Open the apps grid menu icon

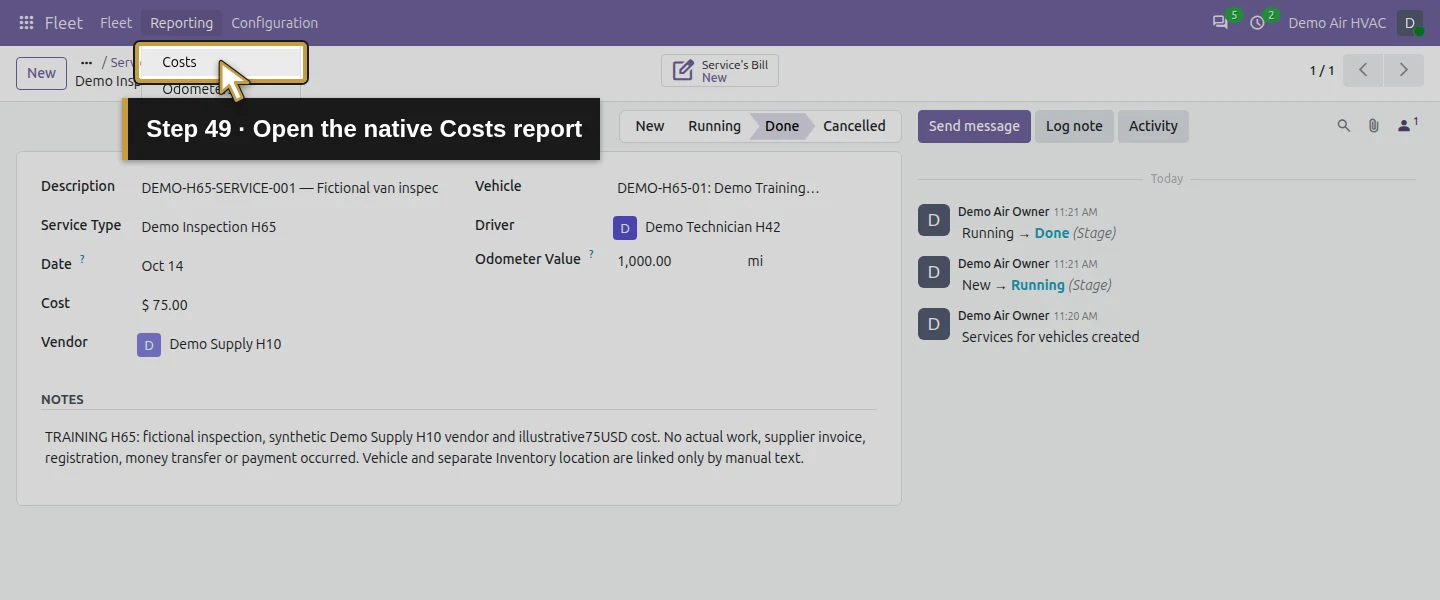click(x=26, y=23)
